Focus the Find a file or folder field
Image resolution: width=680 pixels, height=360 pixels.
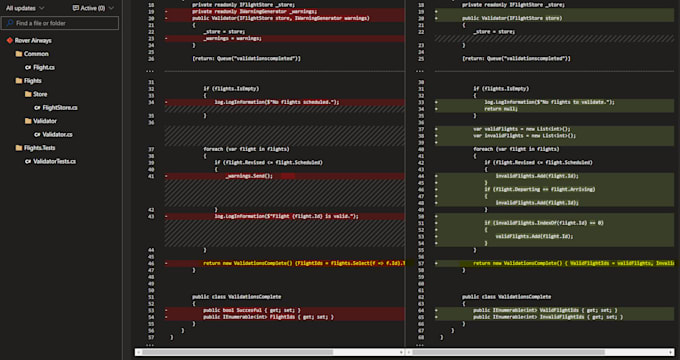tap(60, 23)
